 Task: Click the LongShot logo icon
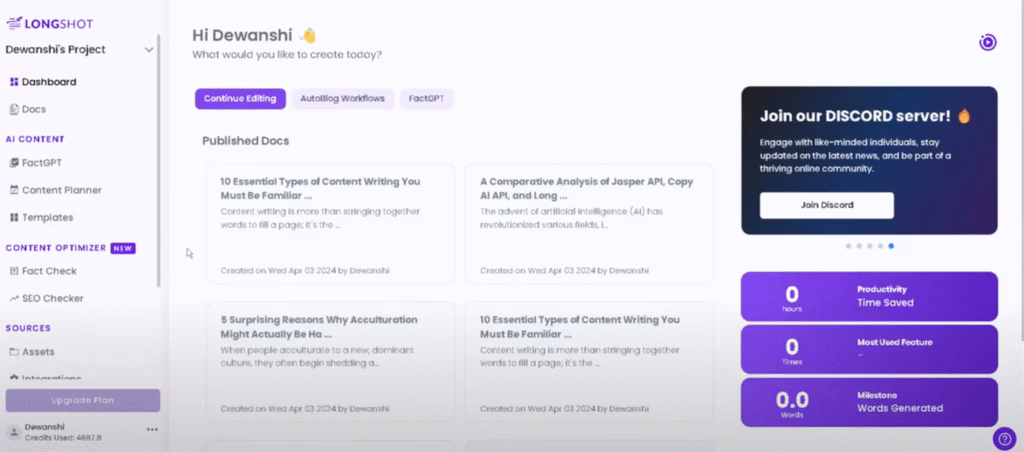click(14, 18)
